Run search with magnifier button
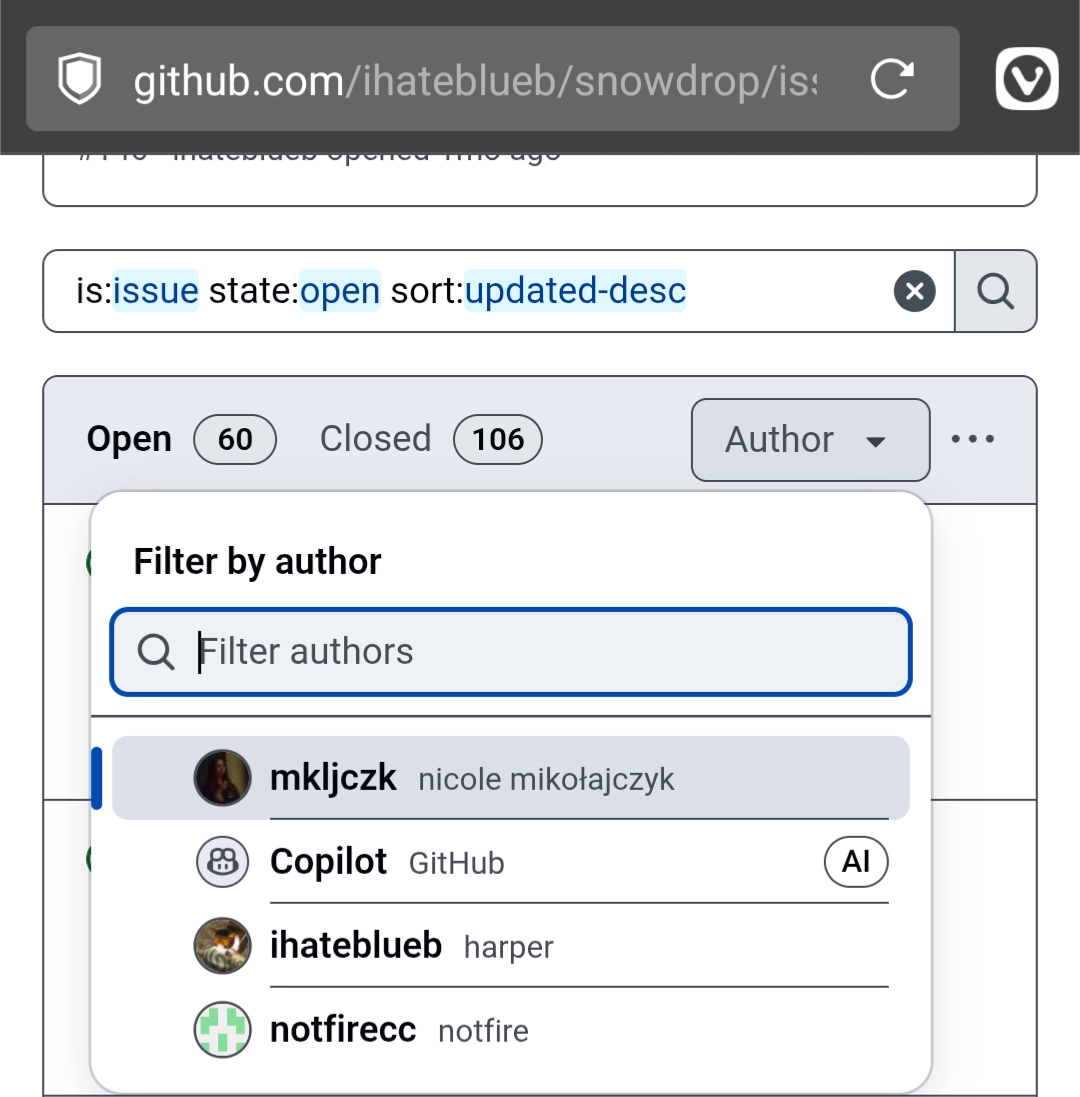Viewport: 1080px width, 1097px height. (996, 291)
